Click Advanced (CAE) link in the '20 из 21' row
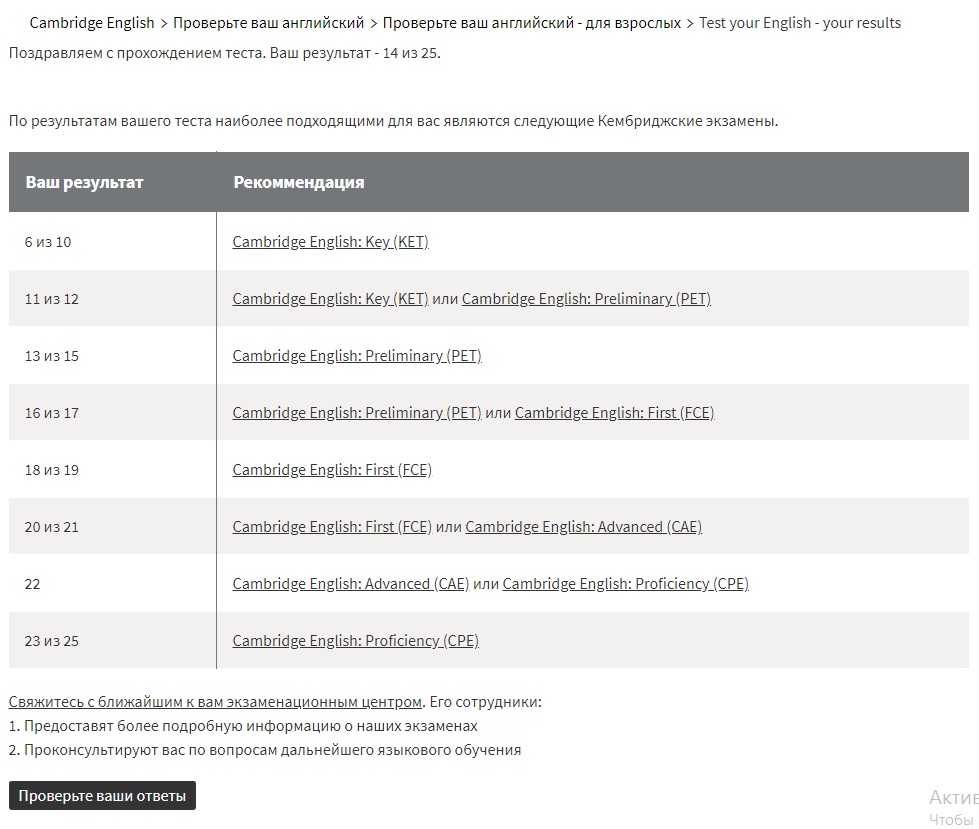This screenshot has width=979, height=829. [583, 527]
